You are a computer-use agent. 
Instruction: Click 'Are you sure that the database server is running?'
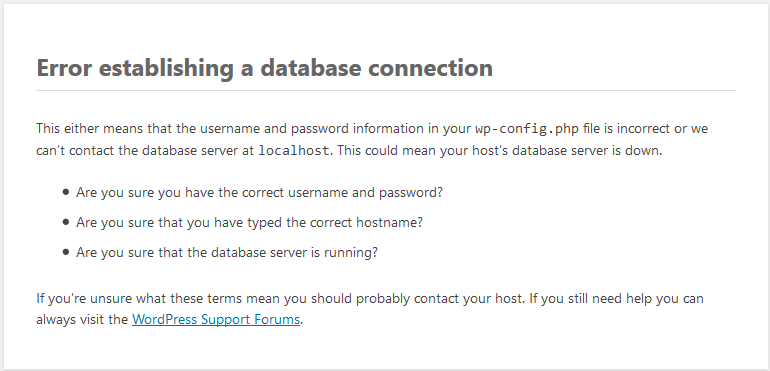[227, 253]
